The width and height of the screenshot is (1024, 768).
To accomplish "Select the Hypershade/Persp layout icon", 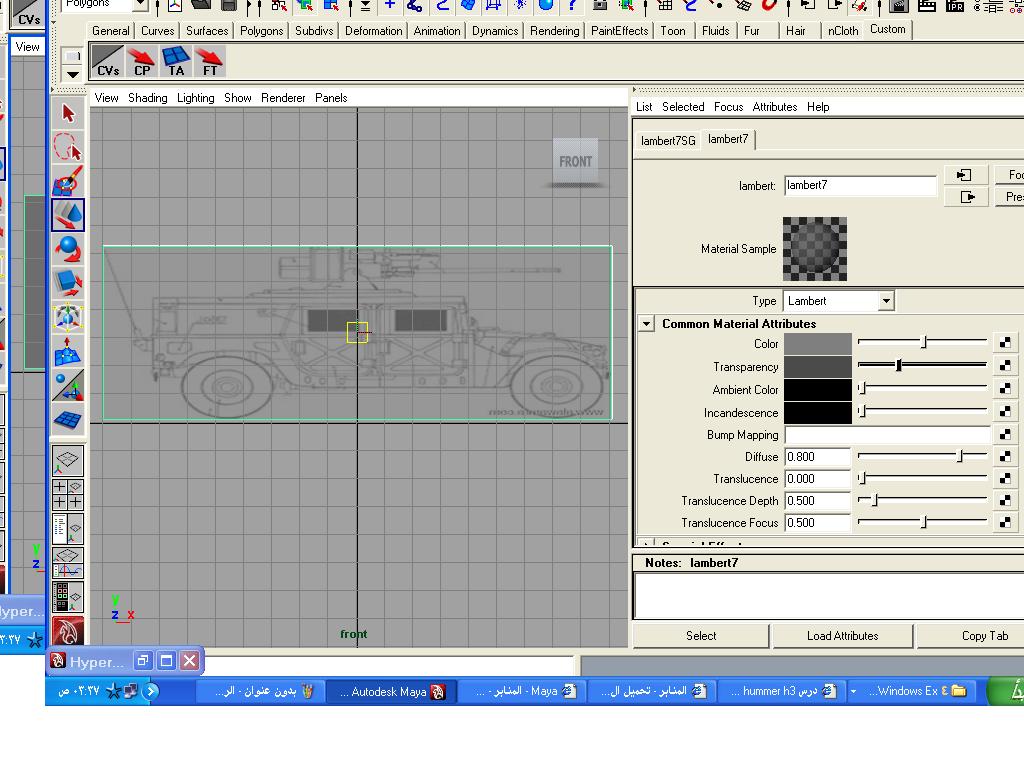I will click(68, 596).
